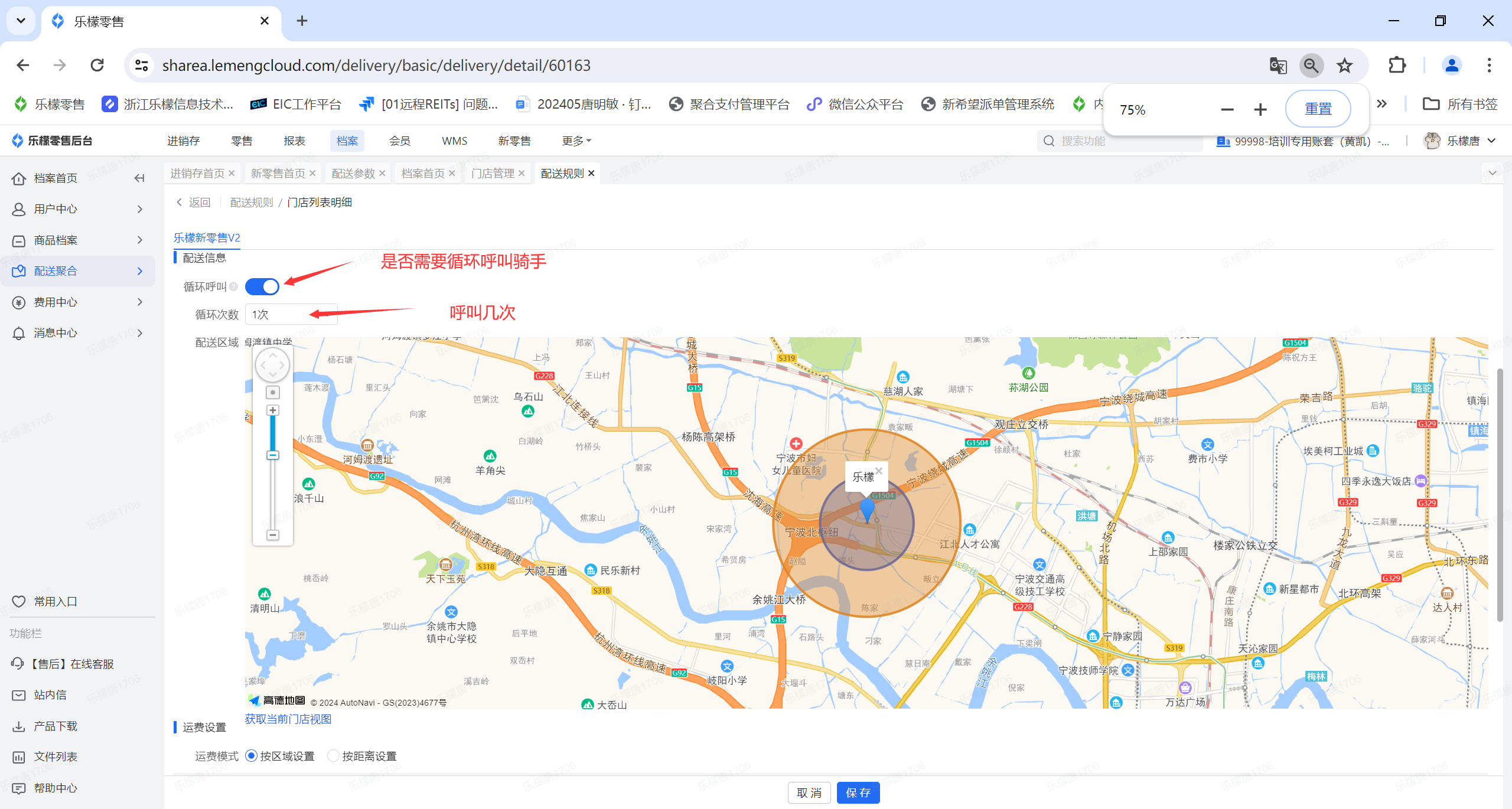This screenshot has height=809, width=1512.
Task: Open 新零售 top menu
Action: click(514, 141)
